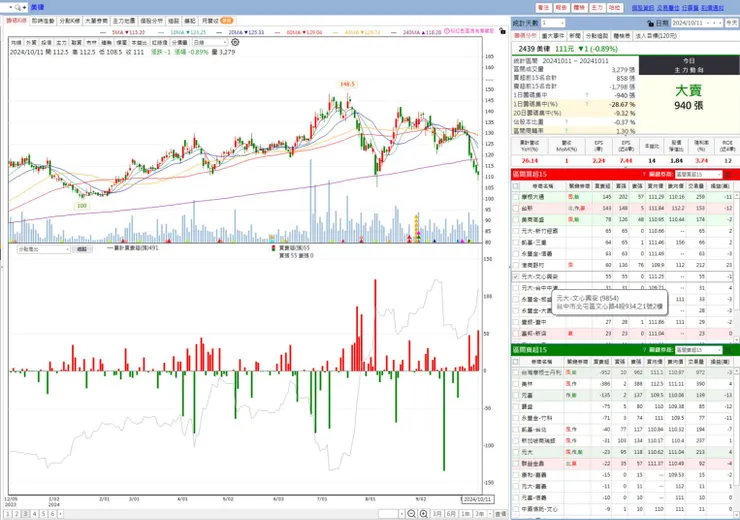Click the red 主力 button in top bar

click(x=597, y=8)
